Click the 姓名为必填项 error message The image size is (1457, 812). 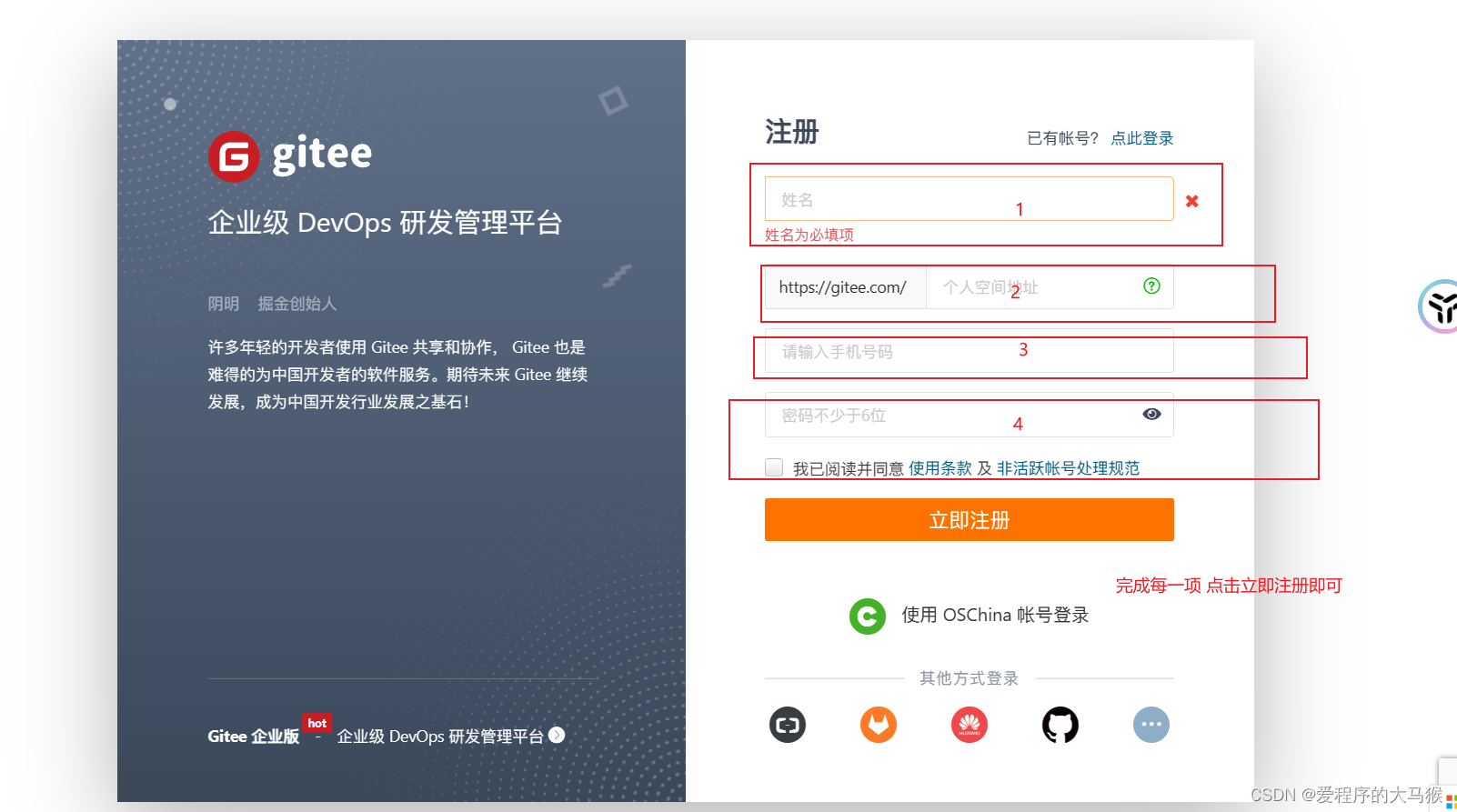click(809, 235)
